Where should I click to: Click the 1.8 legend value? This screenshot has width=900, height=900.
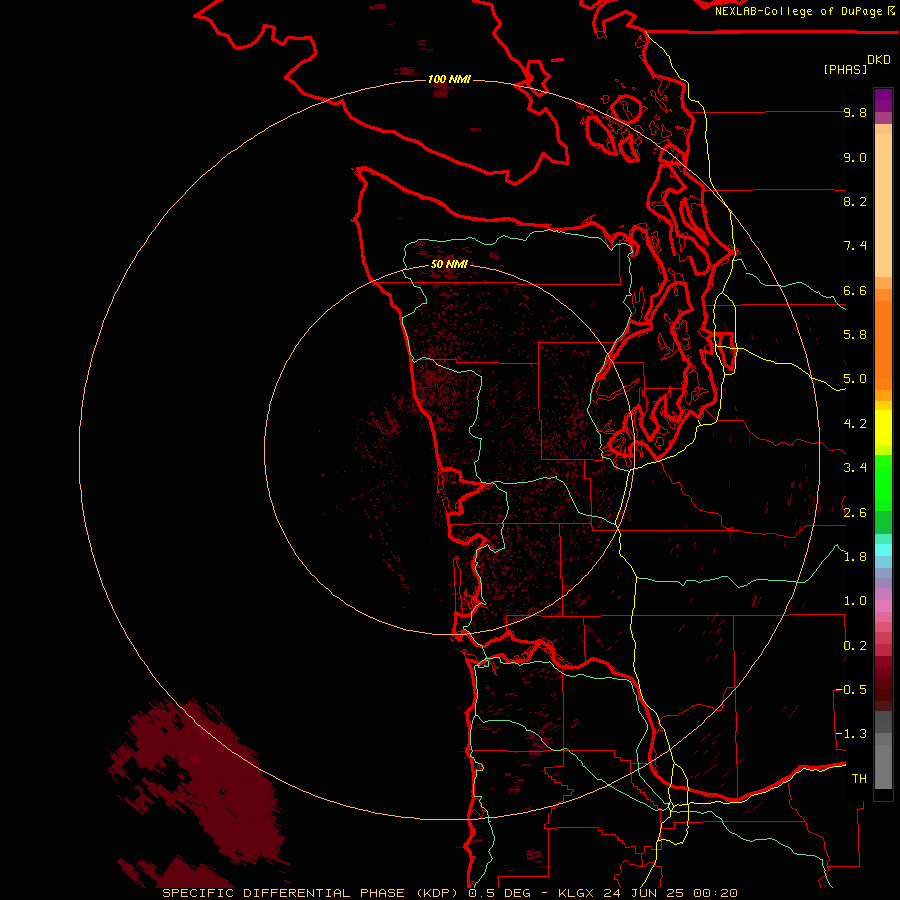pyautogui.click(x=855, y=557)
